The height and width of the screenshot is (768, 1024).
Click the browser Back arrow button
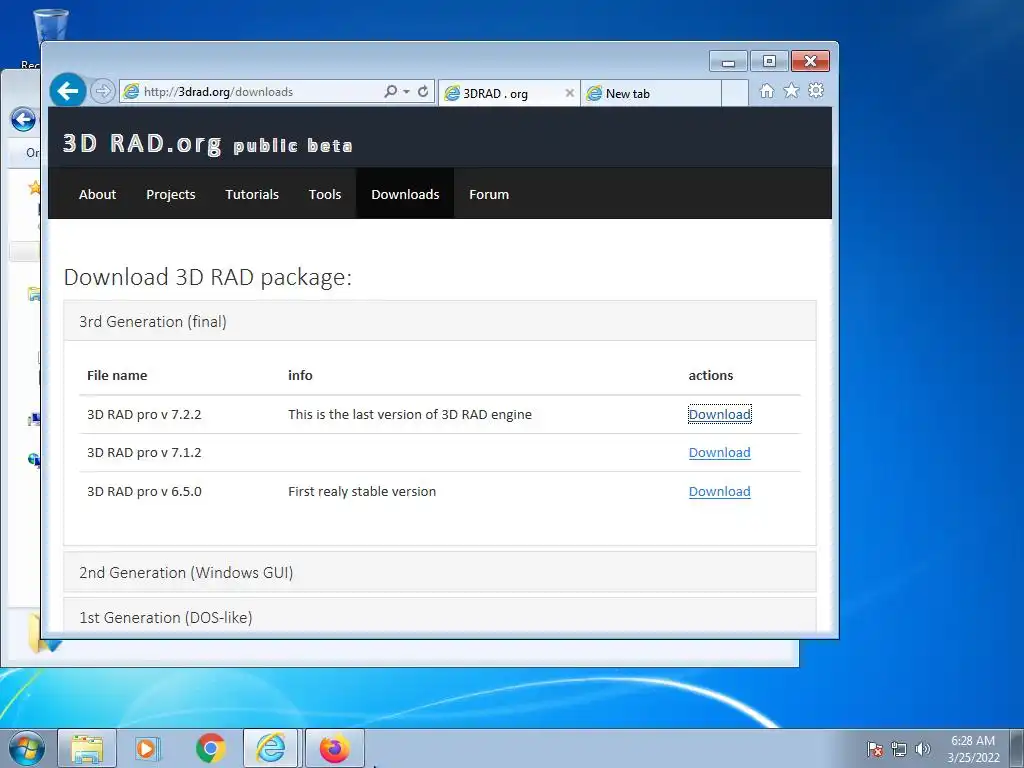tap(68, 90)
